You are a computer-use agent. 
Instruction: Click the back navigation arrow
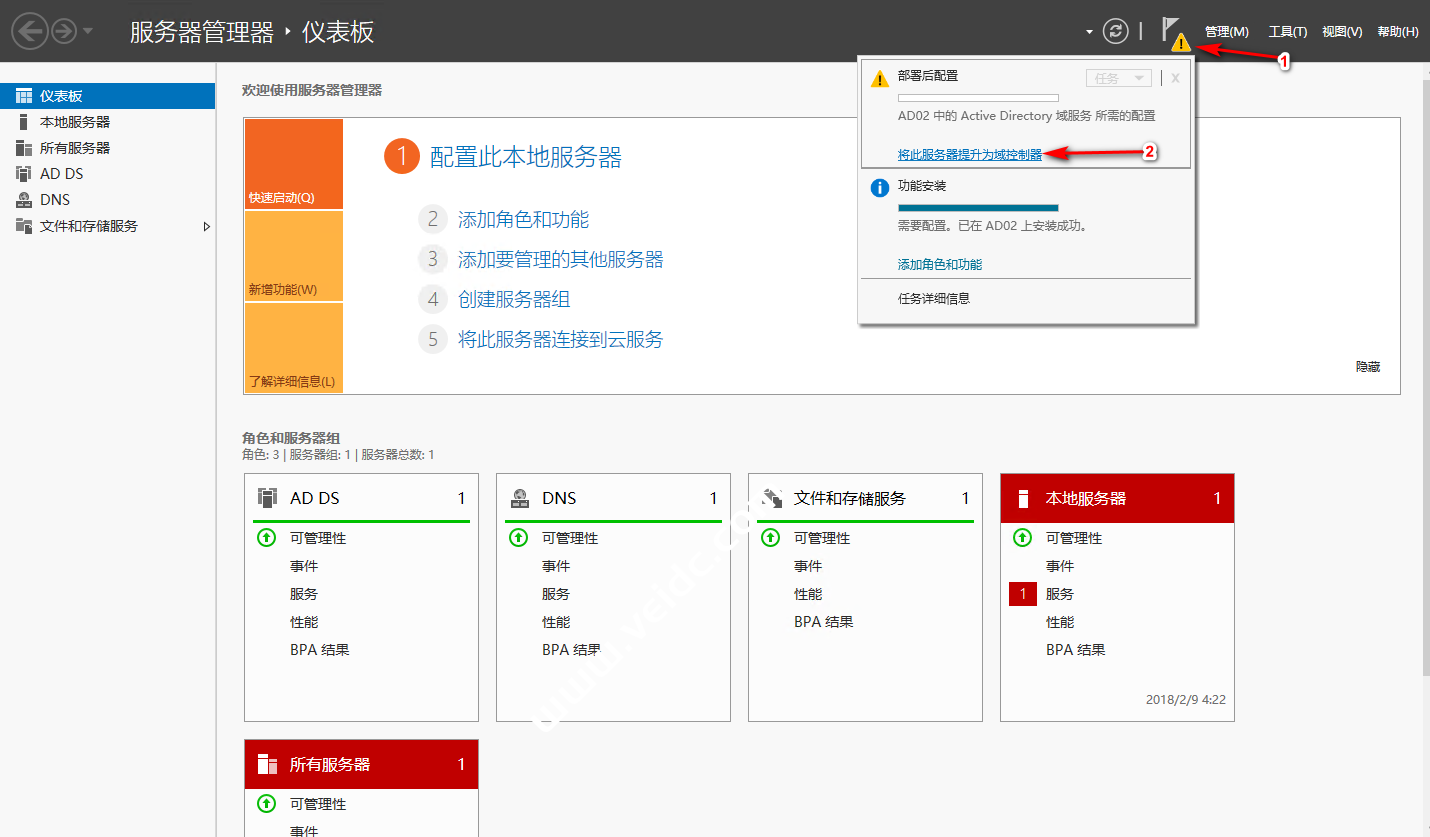click(30, 32)
